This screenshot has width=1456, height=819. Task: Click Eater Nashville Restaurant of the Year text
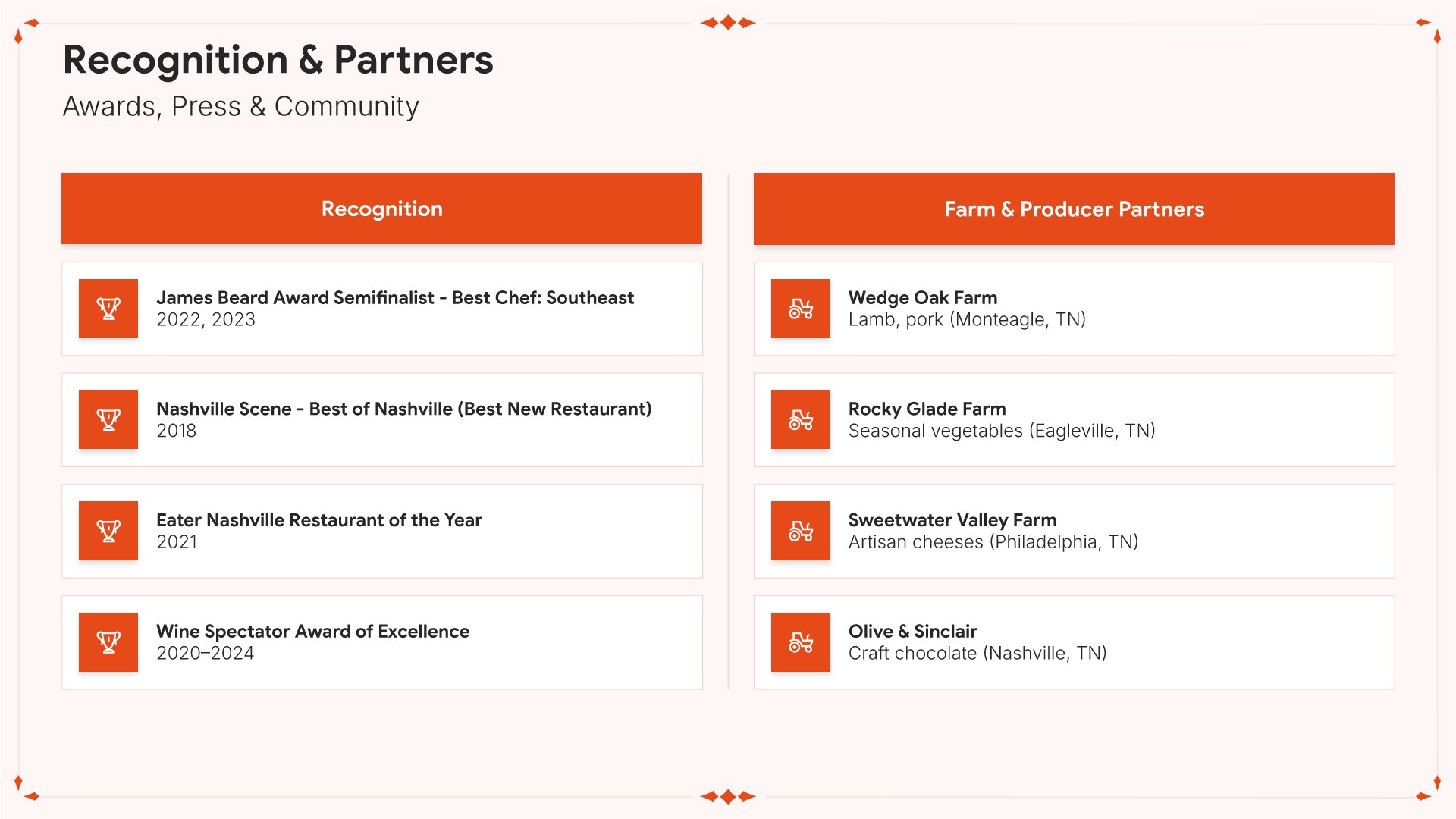pos(318,520)
